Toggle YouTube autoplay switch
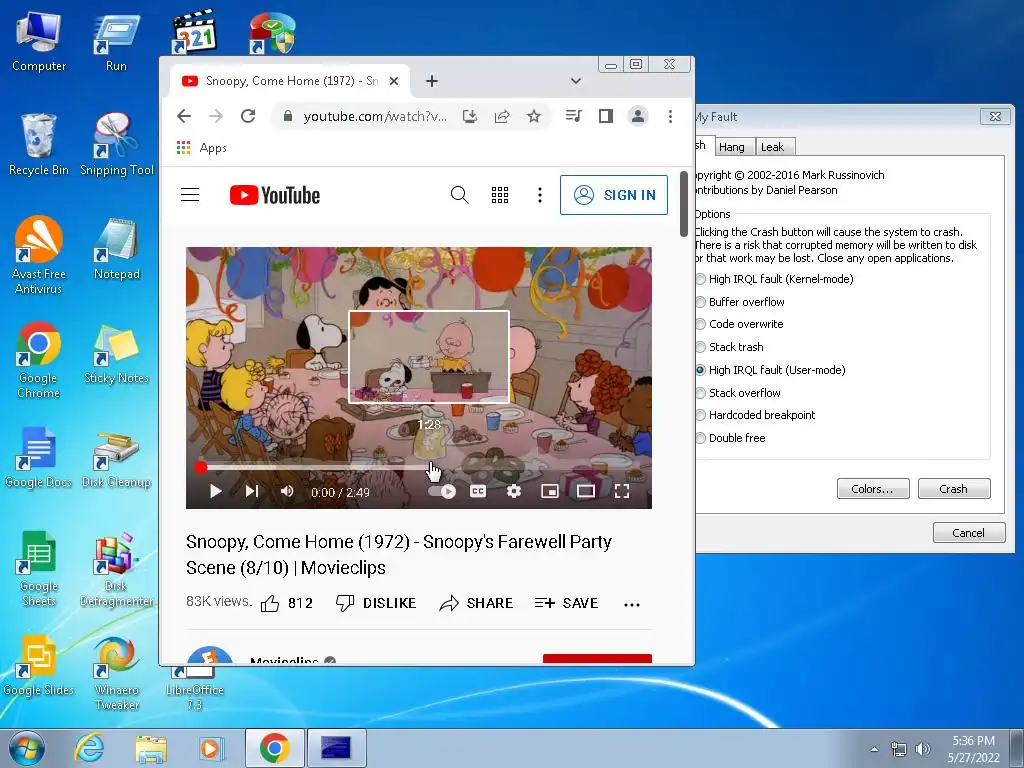The height and width of the screenshot is (768, 1024). pos(443,492)
